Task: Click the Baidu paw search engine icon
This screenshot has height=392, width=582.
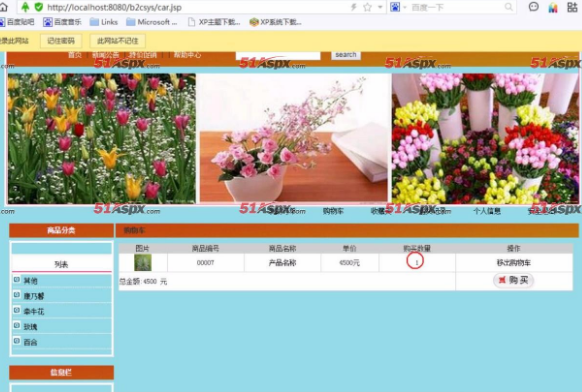Action: (395, 7)
